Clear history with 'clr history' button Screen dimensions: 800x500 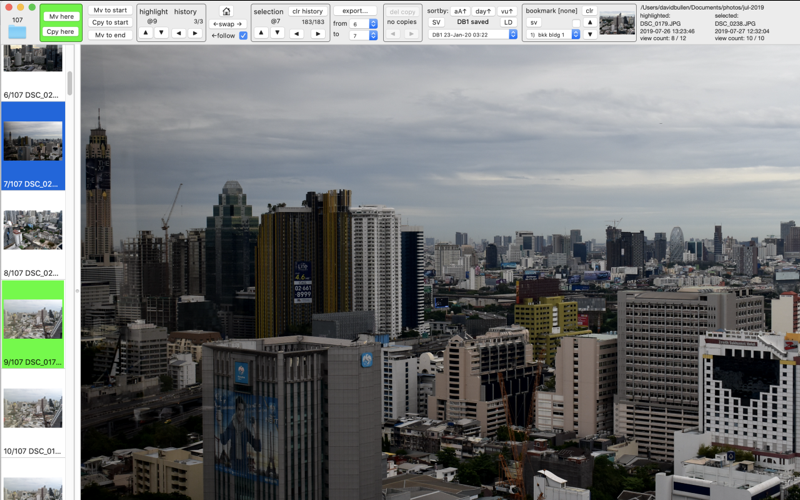click(x=308, y=11)
